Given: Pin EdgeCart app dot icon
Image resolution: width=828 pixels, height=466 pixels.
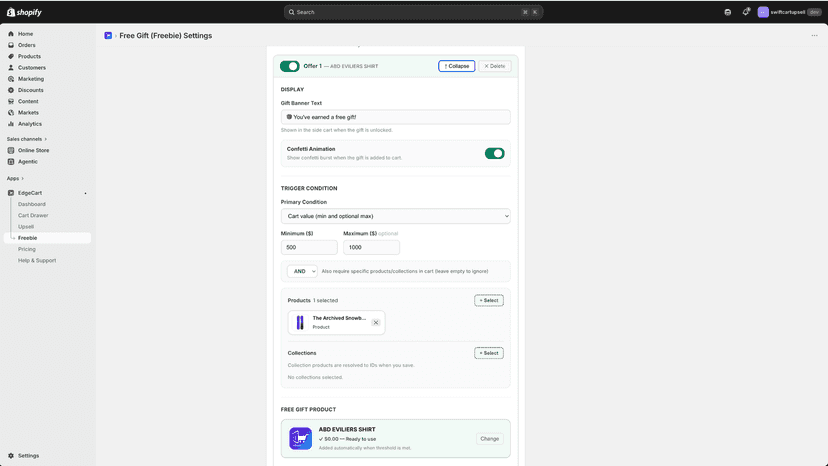Looking at the screenshot, I should pyautogui.click(x=86, y=193).
